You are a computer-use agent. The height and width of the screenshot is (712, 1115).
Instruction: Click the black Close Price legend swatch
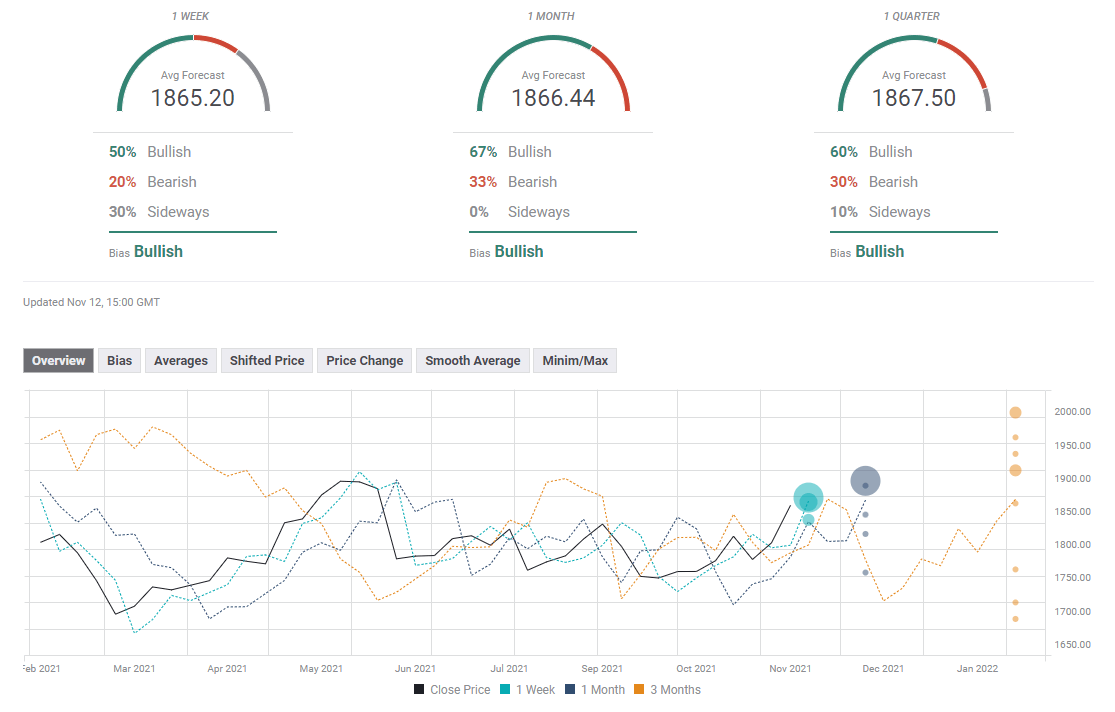(420, 690)
